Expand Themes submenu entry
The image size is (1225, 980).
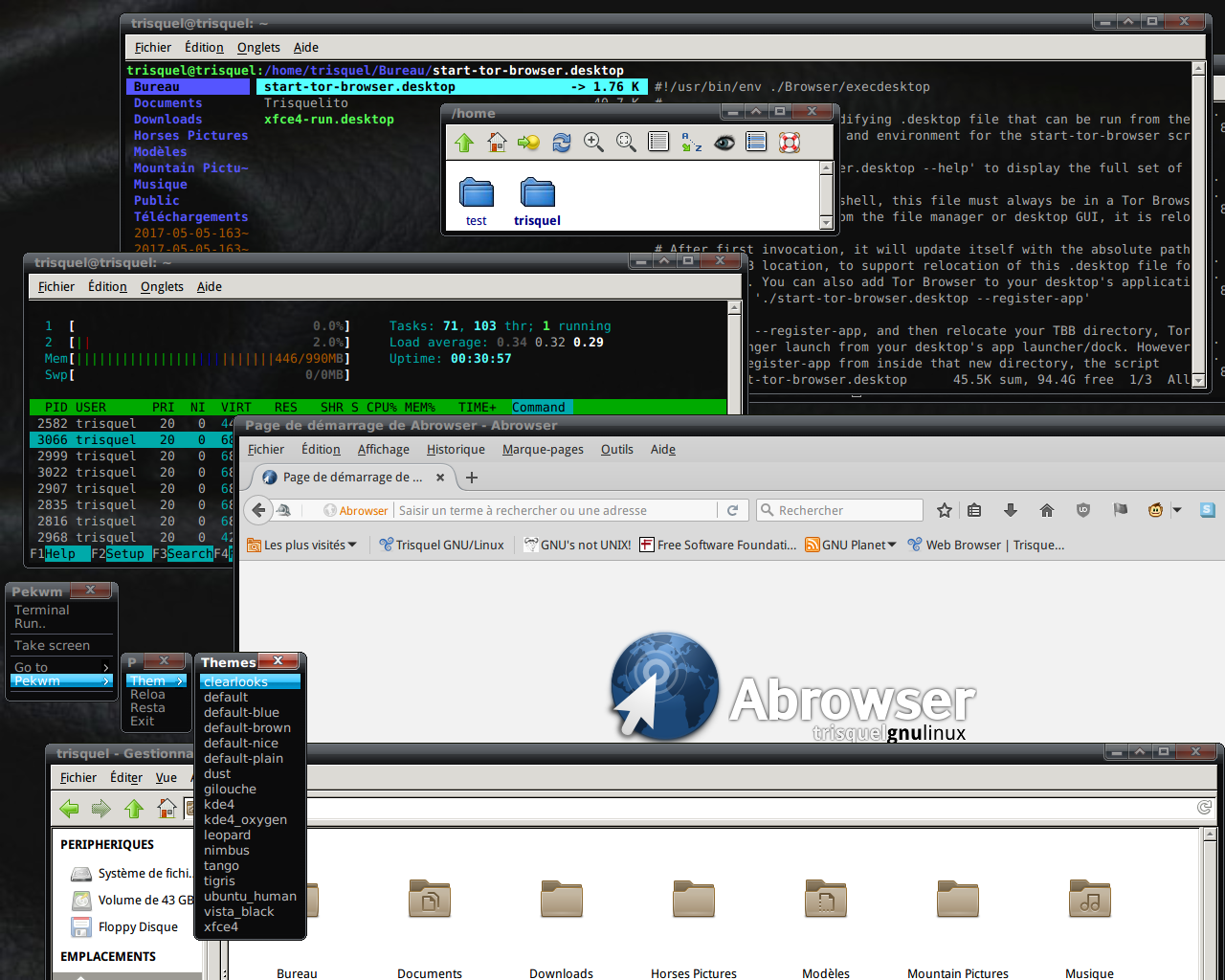click(x=157, y=680)
